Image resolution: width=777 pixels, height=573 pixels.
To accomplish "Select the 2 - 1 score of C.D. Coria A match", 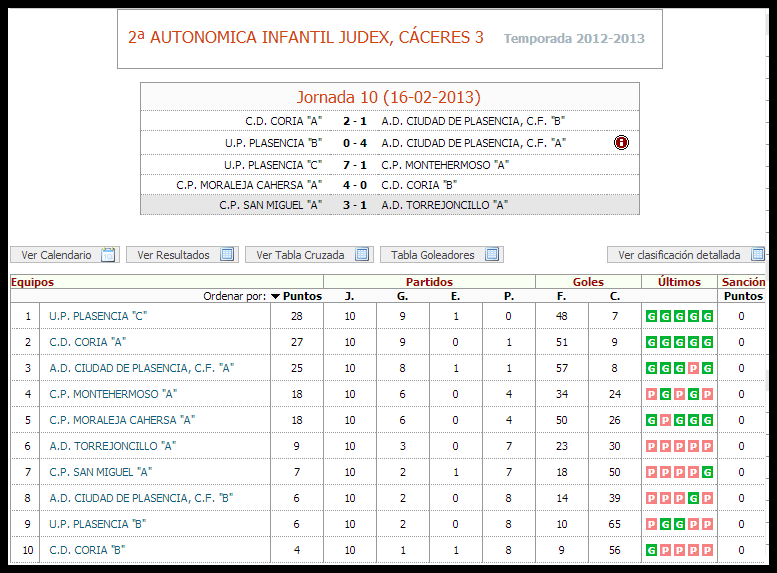I will tap(355, 121).
